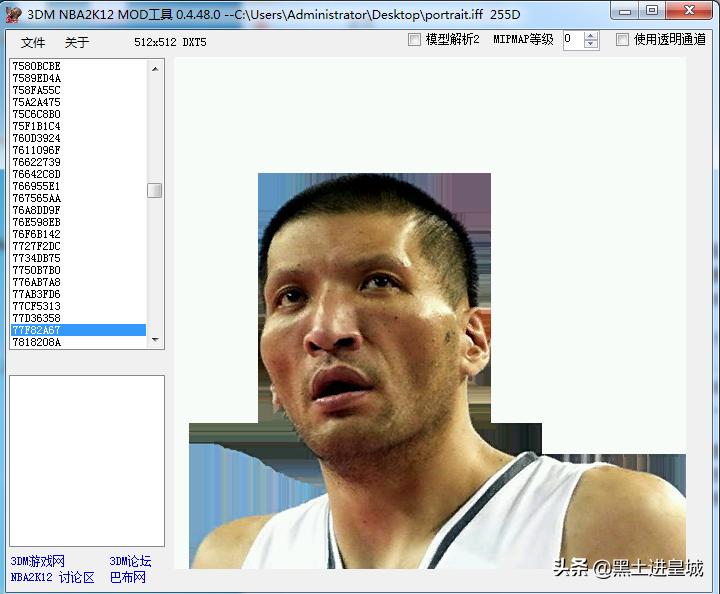Select entry 75C6C8B0 in the list
This screenshot has height=594, width=720.
[x=78, y=114]
